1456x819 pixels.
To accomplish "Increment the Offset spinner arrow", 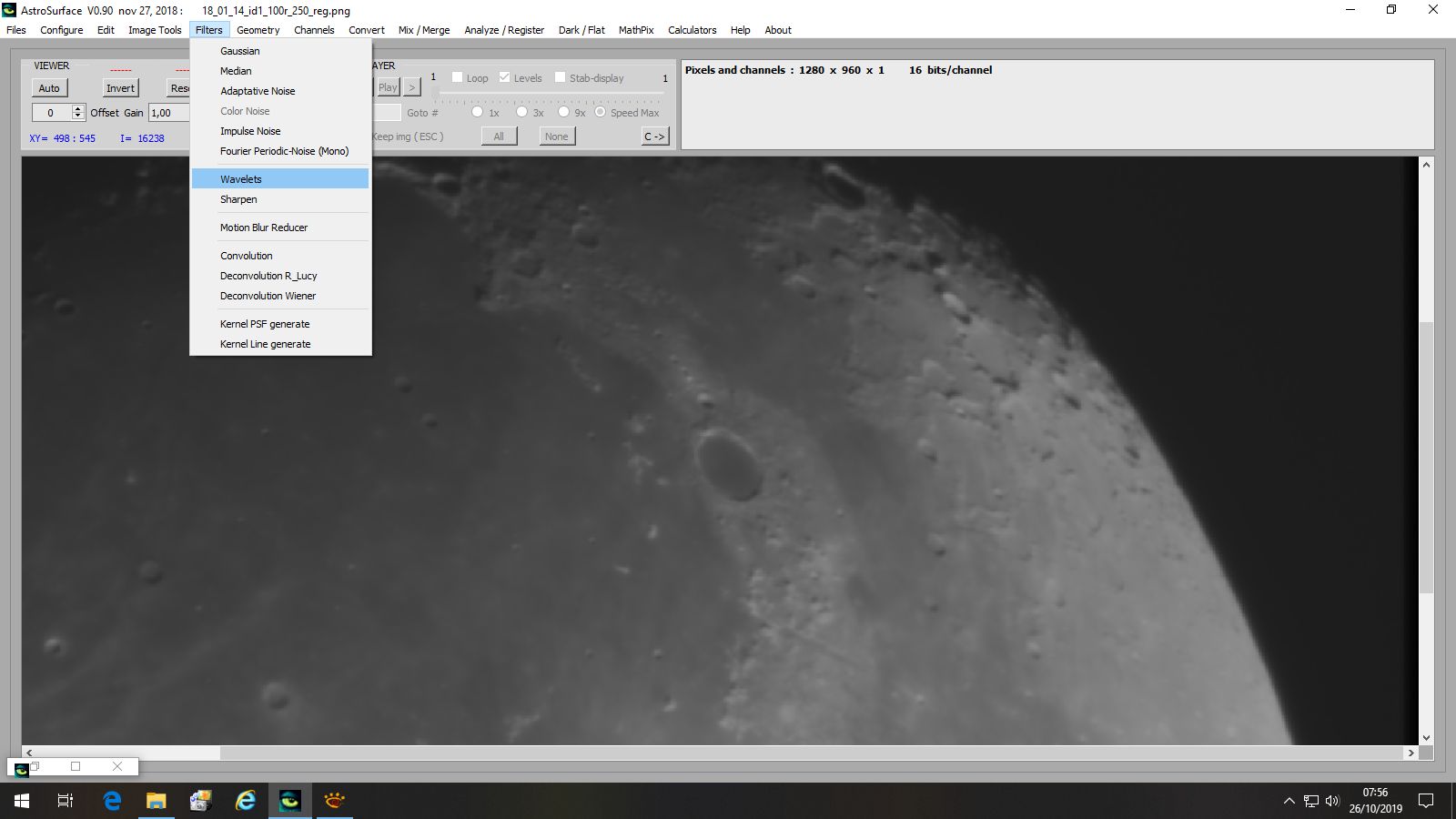I will pyautogui.click(x=78, y=108).
